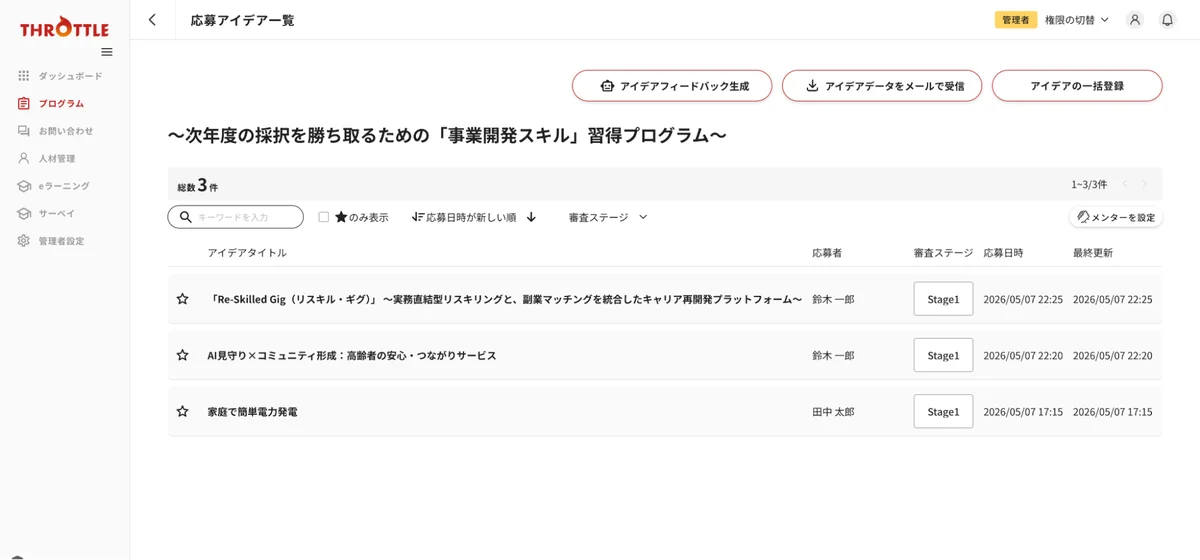The image size is (1200, 560).
Task: Toggle the sidebar hamburger menu
Action: pos(107,52)
